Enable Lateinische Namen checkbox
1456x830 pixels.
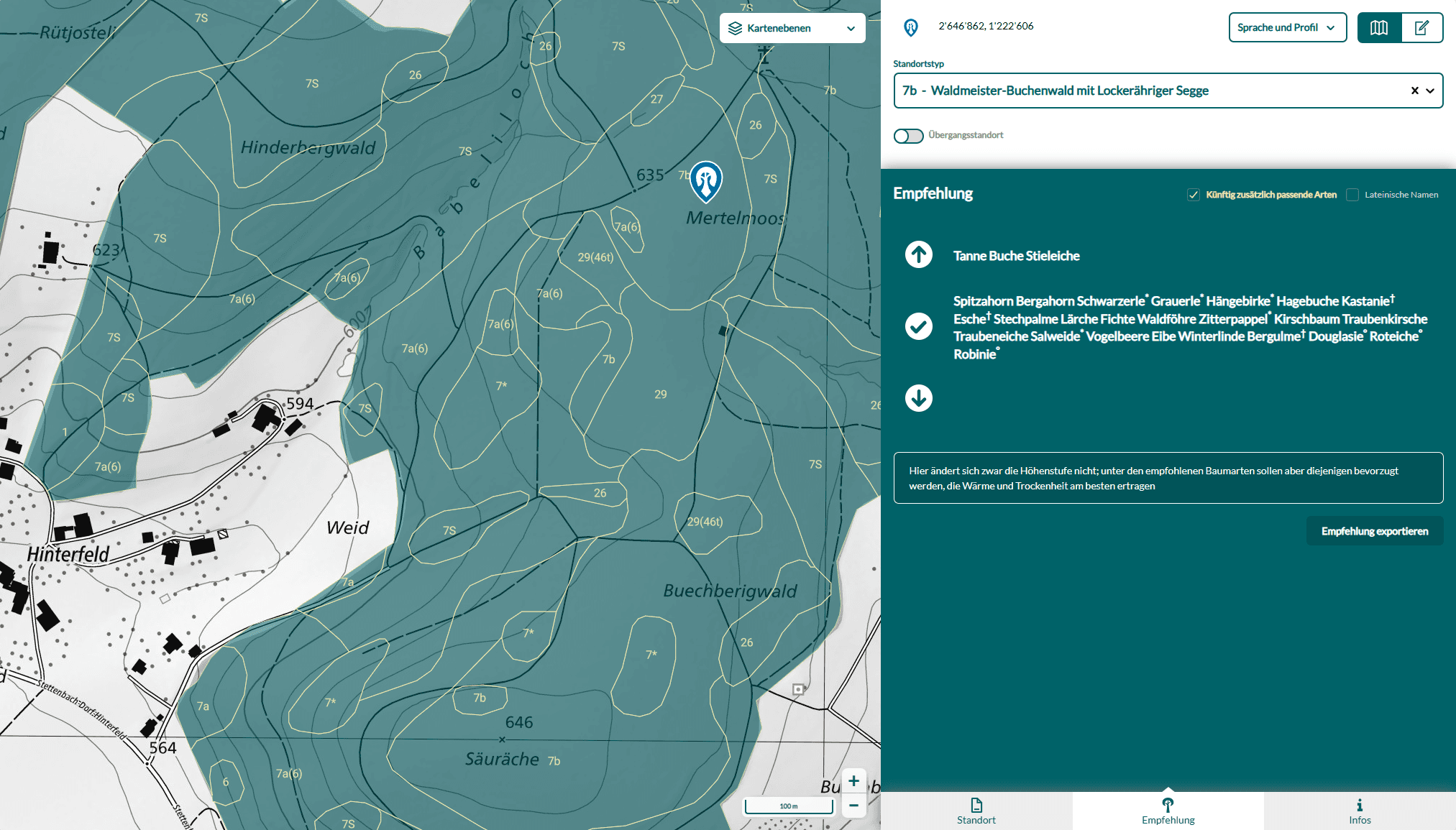(x=1352, y=195)
